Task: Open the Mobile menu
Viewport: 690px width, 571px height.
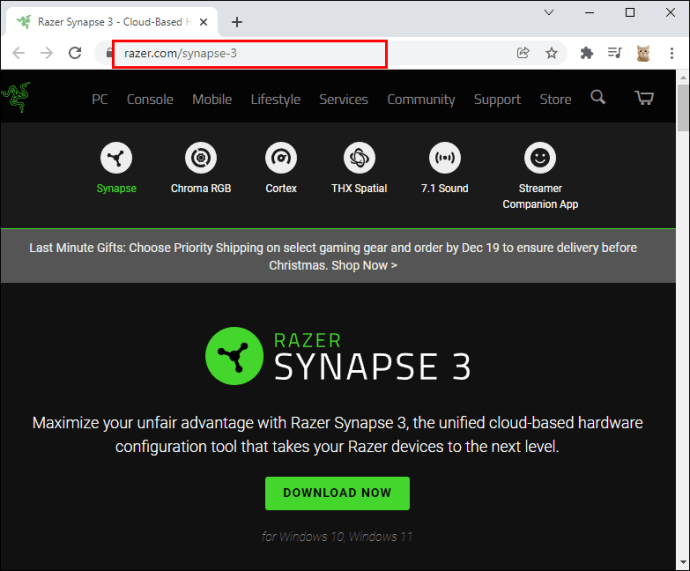Action: tap(212, 99)
